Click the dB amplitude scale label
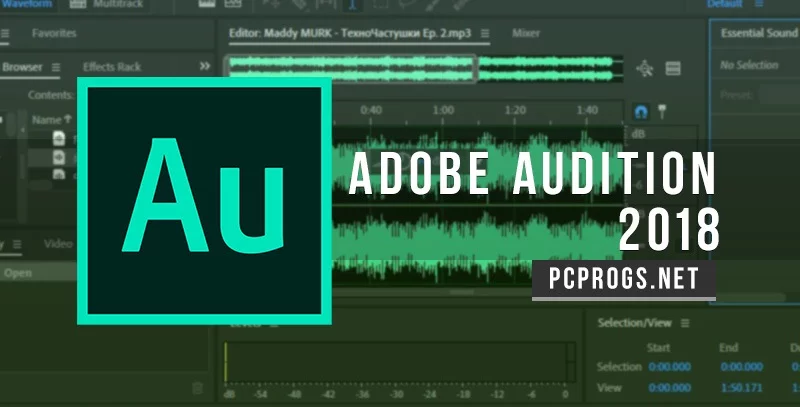800x407 pixels. pyautogui.click(x=638, y=134)
